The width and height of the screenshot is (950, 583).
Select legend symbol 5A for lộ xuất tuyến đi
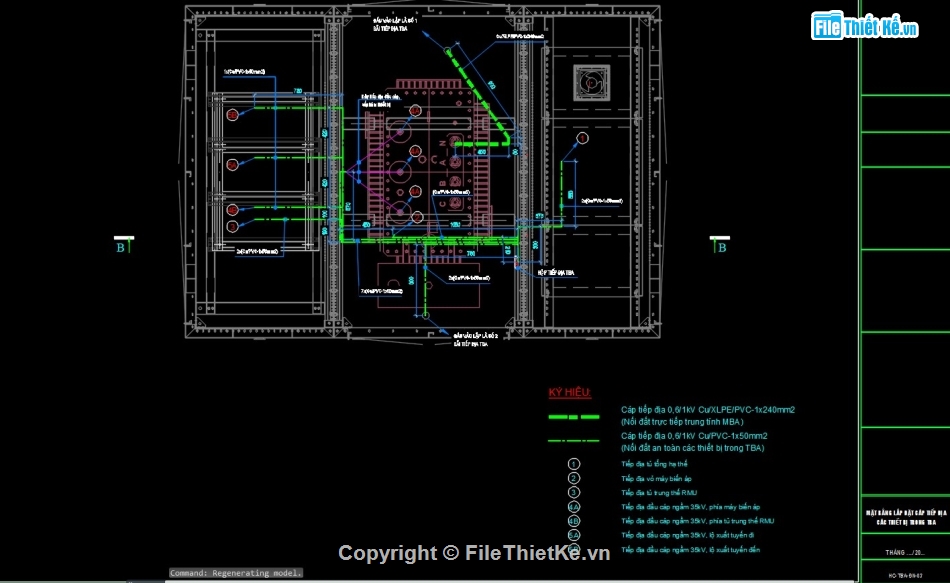point(574,535)
